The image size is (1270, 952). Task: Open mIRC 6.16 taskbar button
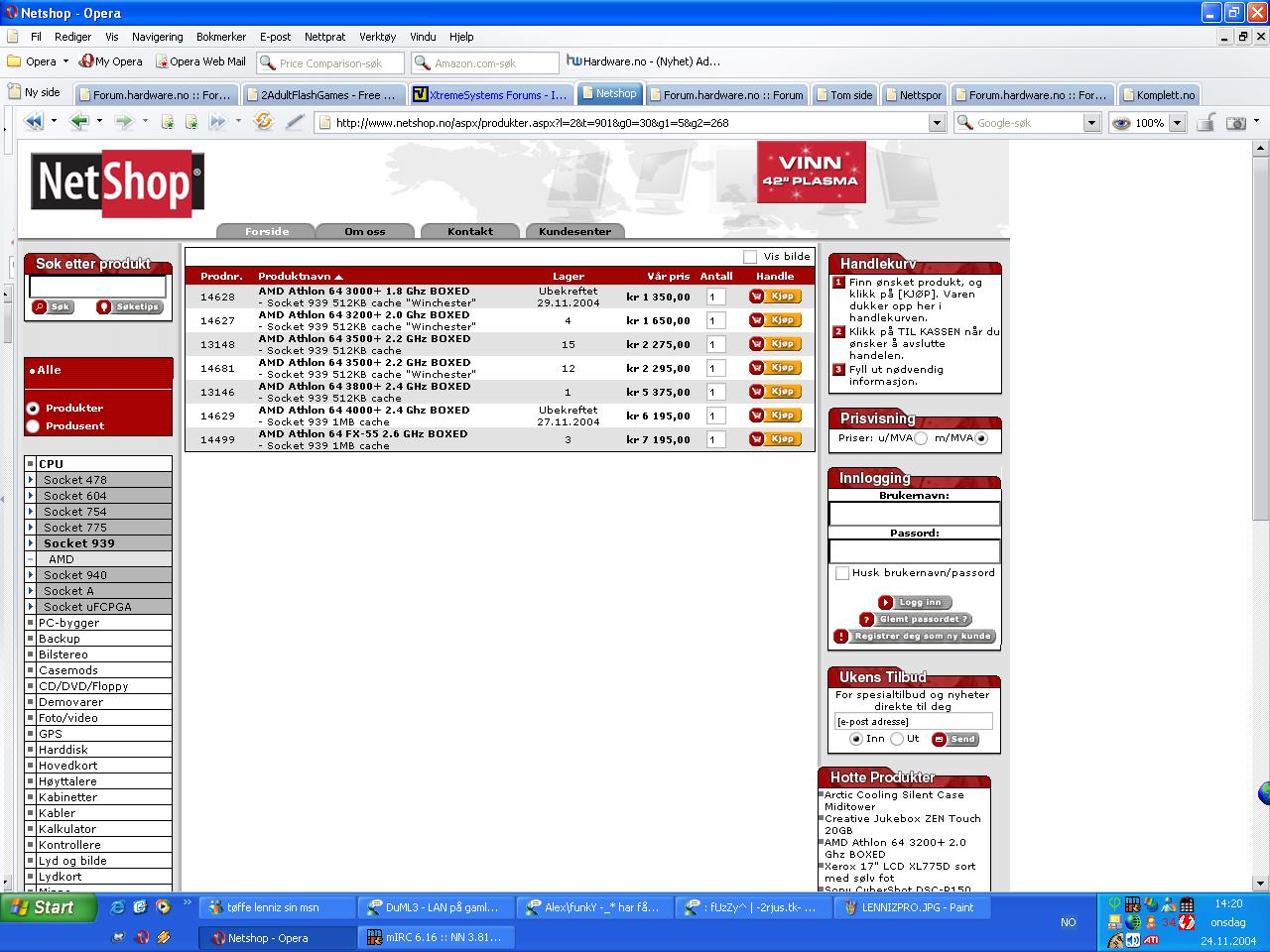(435, 937)
